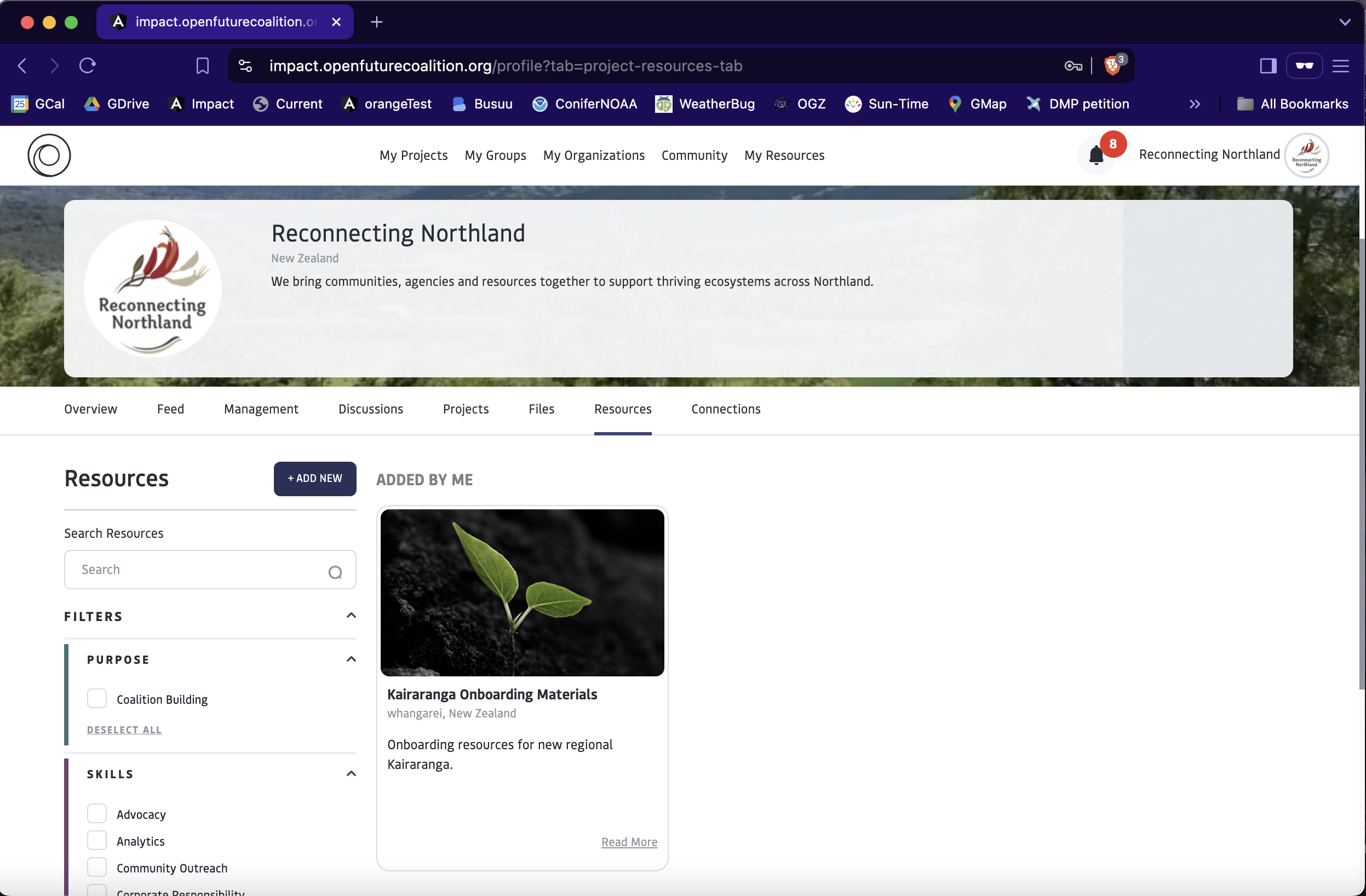1366x896 pixels.
Task: Switch to the Projects tab
Action: coord(466,409)
